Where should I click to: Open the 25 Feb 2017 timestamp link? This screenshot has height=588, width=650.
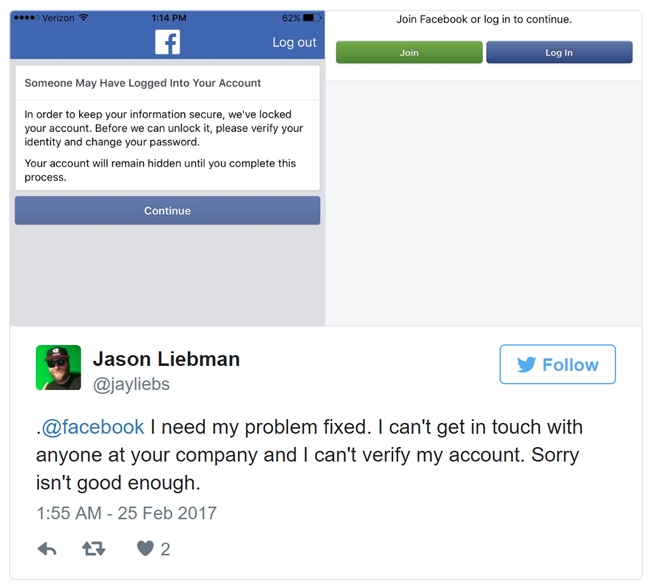126,513
